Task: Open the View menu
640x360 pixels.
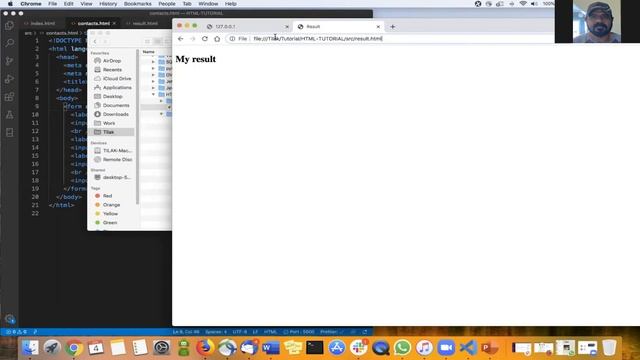Action: tap(86, 4)
